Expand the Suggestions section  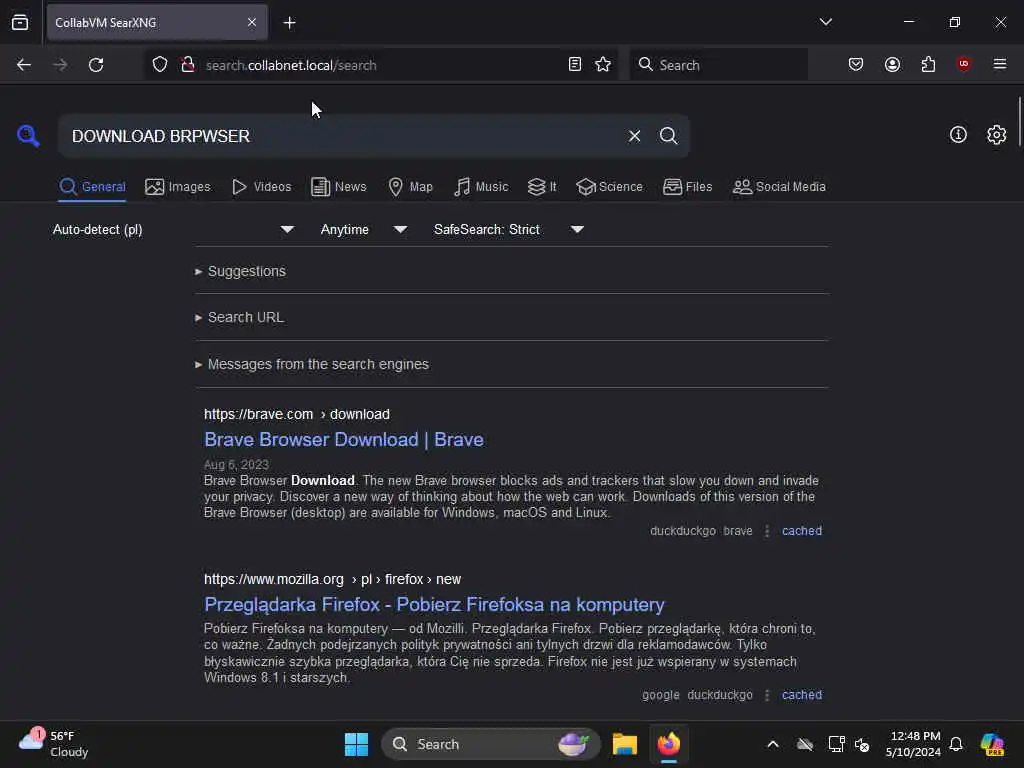pyautogui.click(x=240, y=271)
